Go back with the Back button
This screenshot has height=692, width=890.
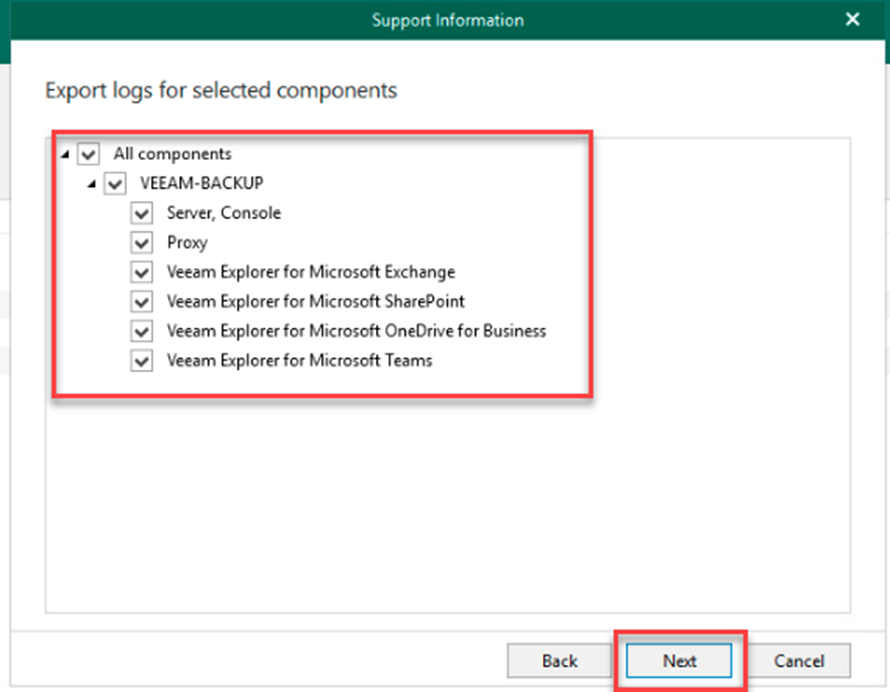tap(559, 661)
